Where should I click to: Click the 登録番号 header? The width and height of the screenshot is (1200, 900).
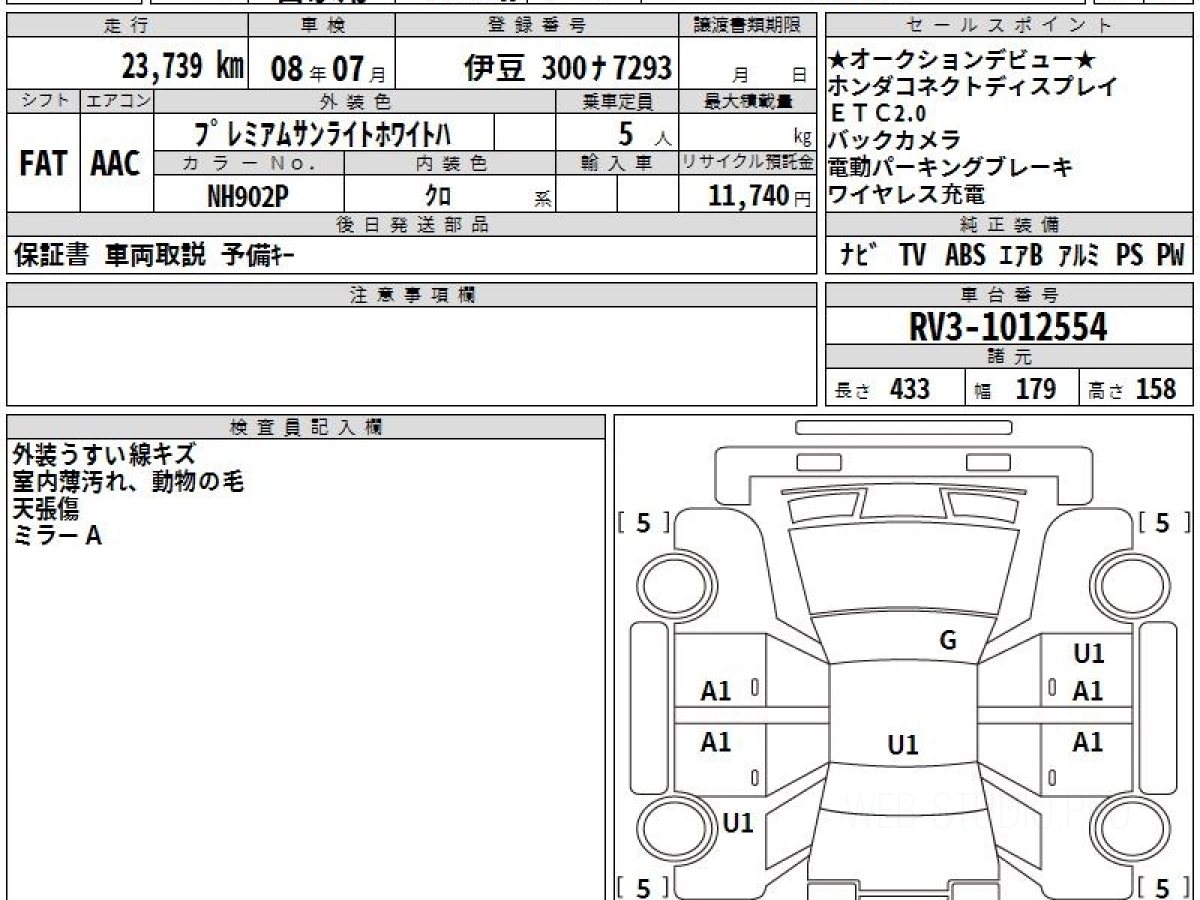pos(537,27)
